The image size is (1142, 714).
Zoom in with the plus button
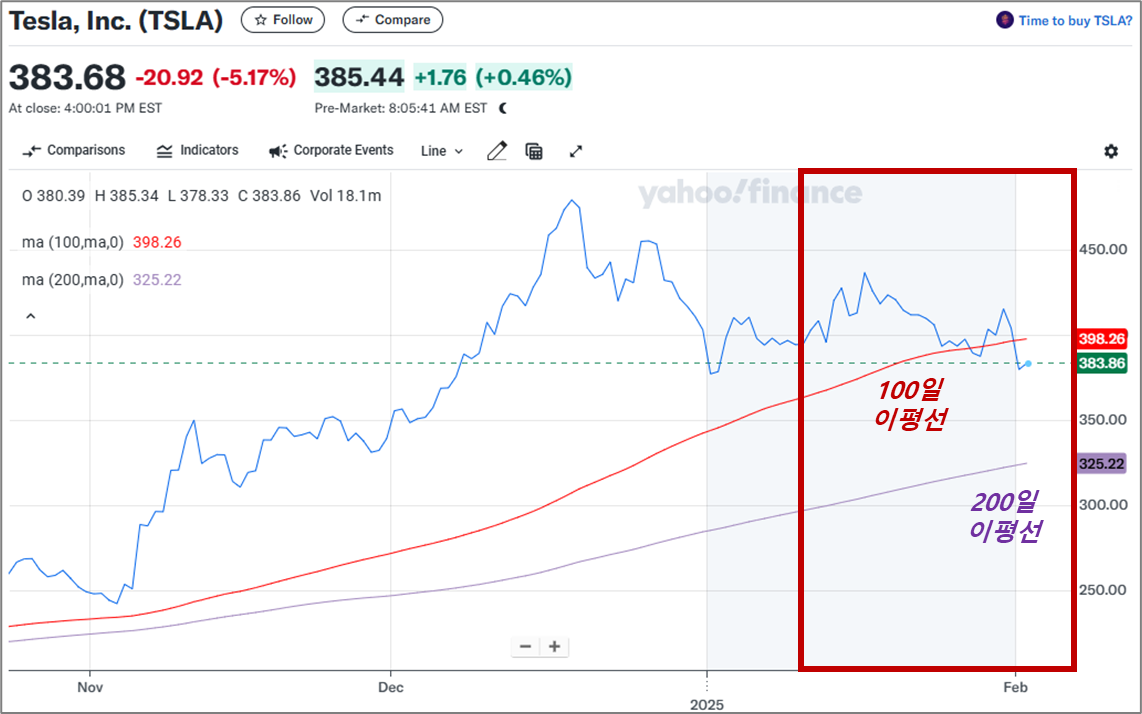(554, 646)
